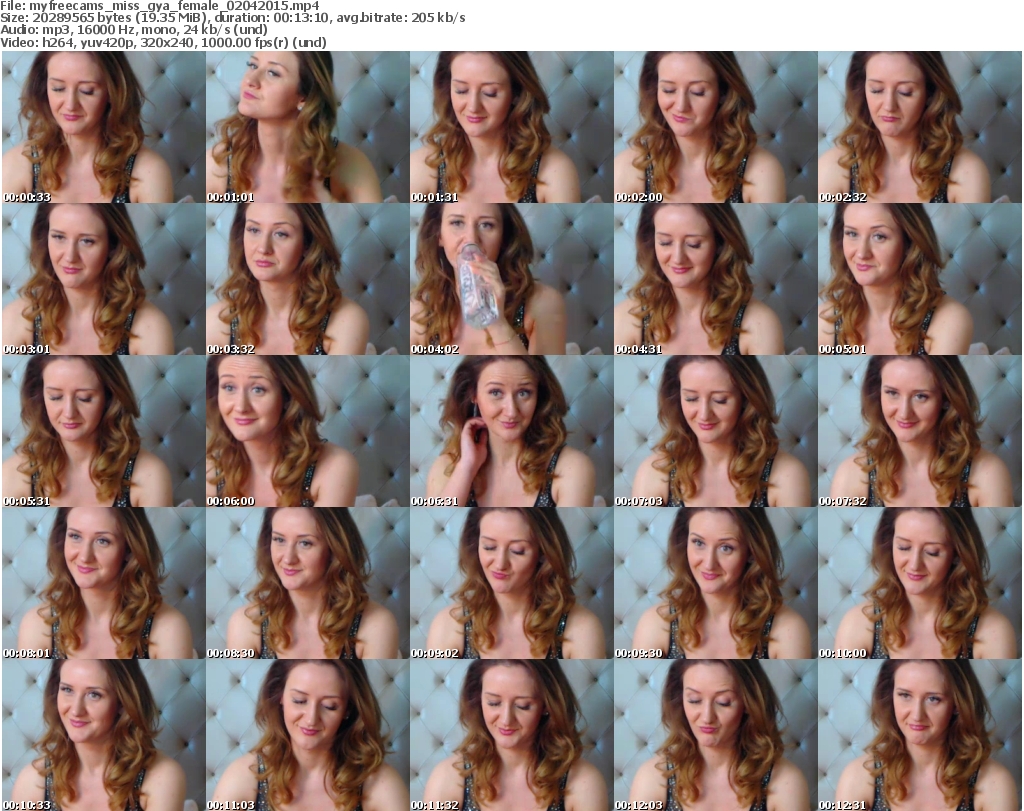Select the frame stamped 00:01:01
The width and height of the screenshot is (1024, 811).
pos(308,127)
